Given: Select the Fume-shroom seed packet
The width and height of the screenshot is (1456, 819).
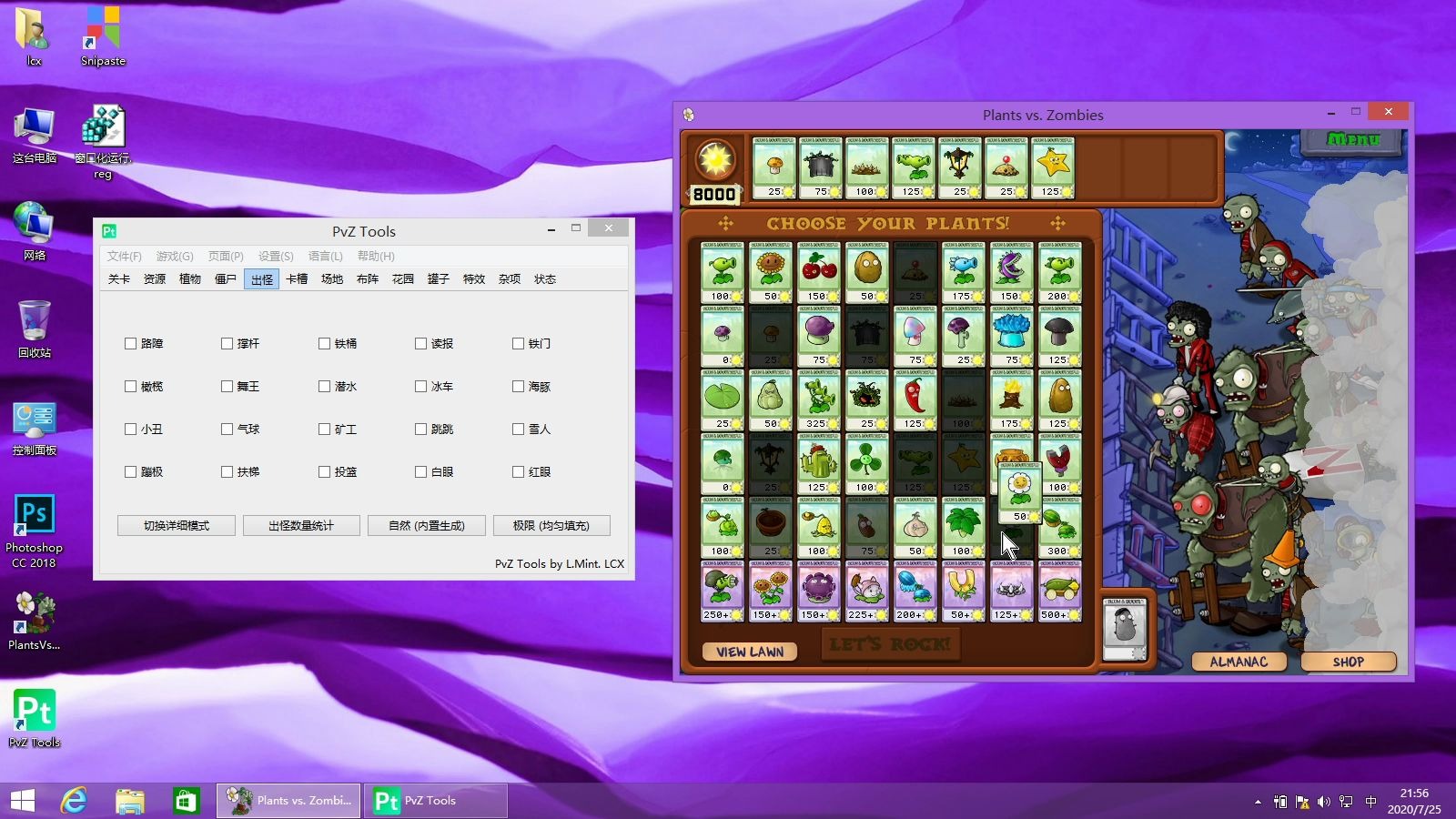Looking at the screenshot, I should pyautogui.click(x=819, y=336).
